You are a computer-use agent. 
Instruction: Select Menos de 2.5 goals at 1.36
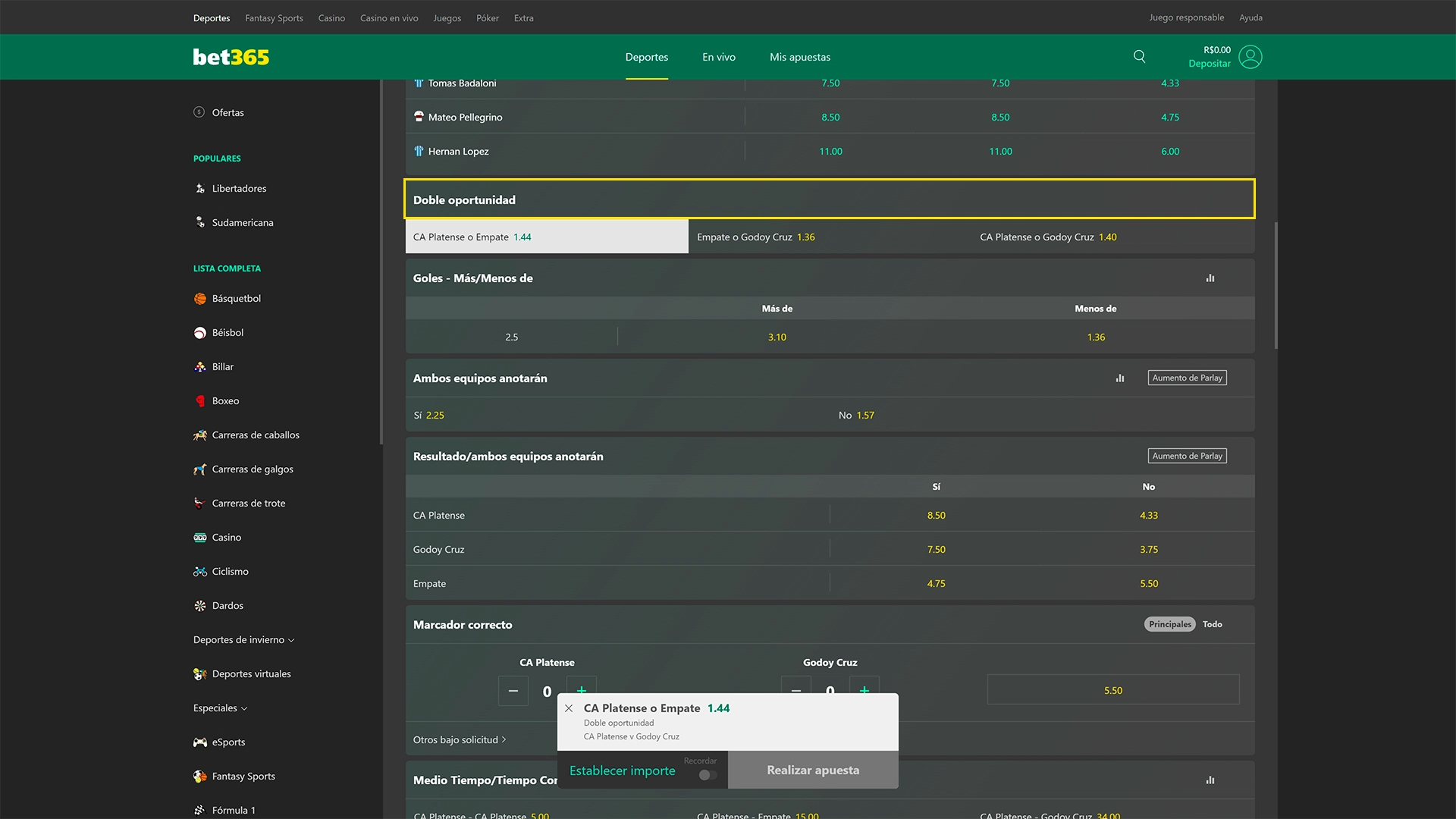pyautogui.click(x=1096, y=337)
